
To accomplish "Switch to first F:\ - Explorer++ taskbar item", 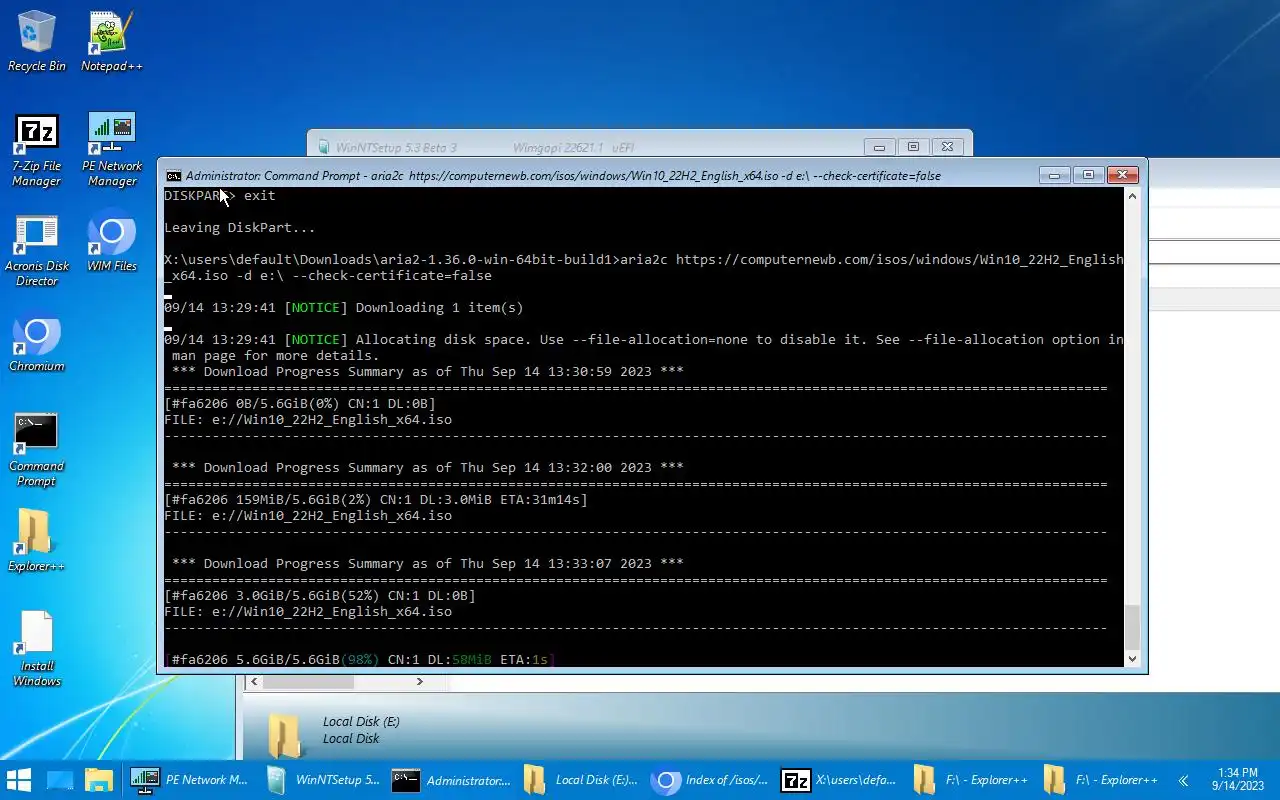I will point(971,780).
